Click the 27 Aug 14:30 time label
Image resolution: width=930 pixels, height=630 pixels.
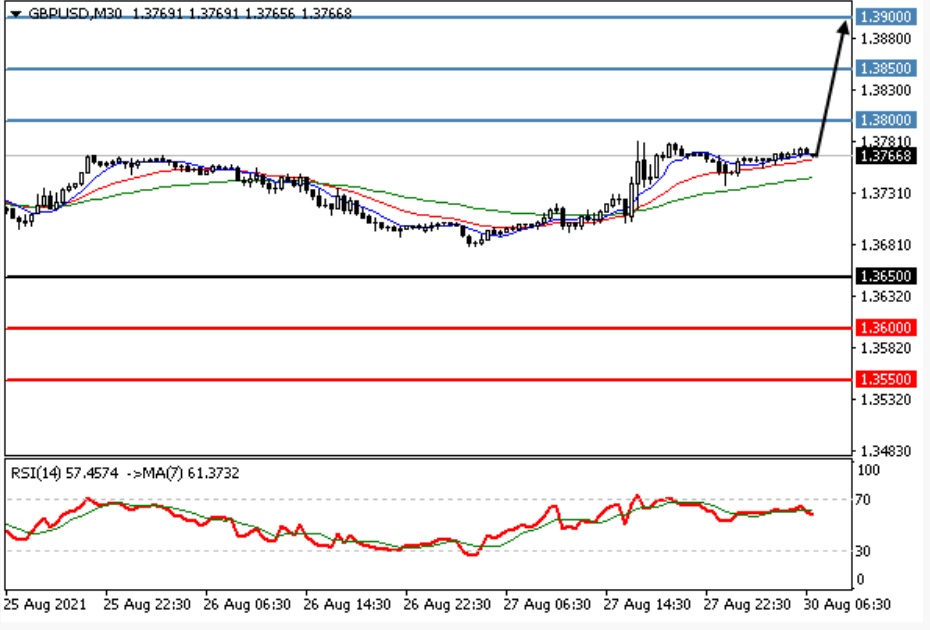[647, 604]
